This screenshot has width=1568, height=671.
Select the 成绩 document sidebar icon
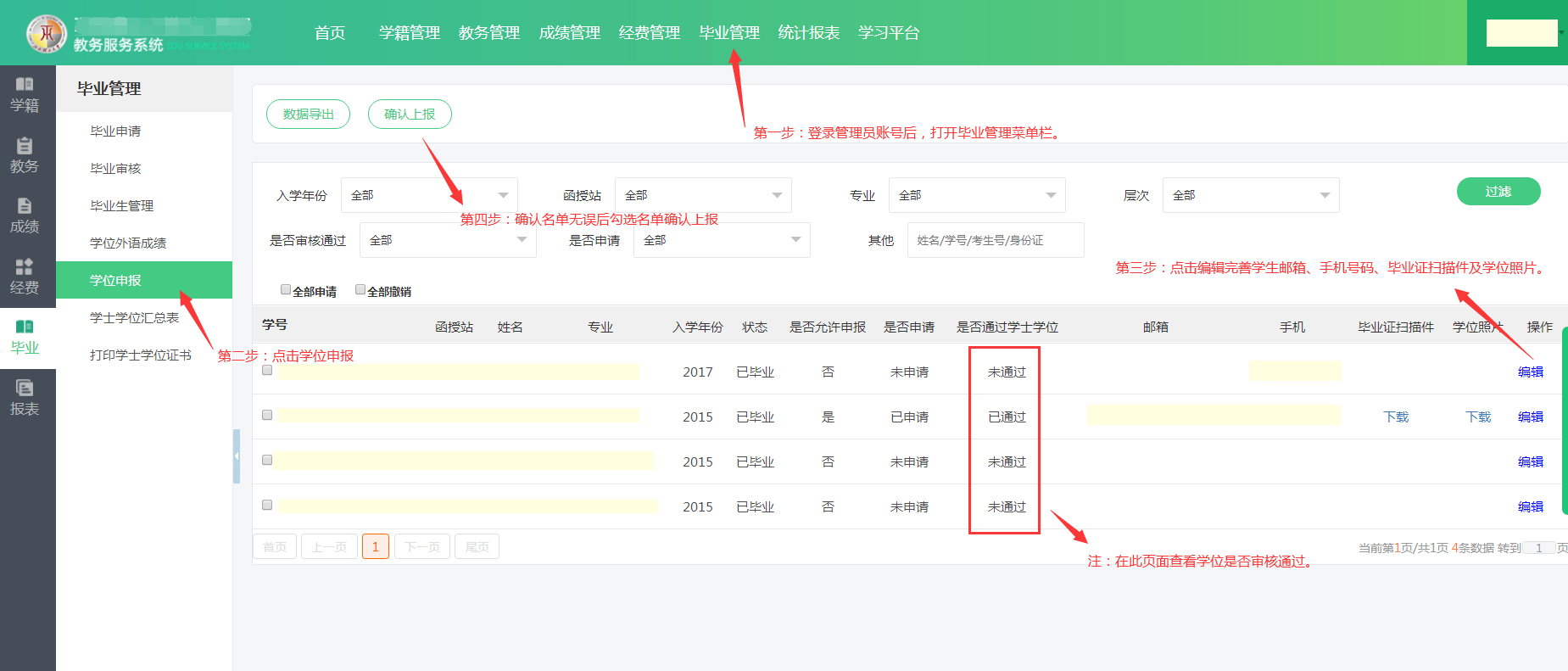click(25, 215)
